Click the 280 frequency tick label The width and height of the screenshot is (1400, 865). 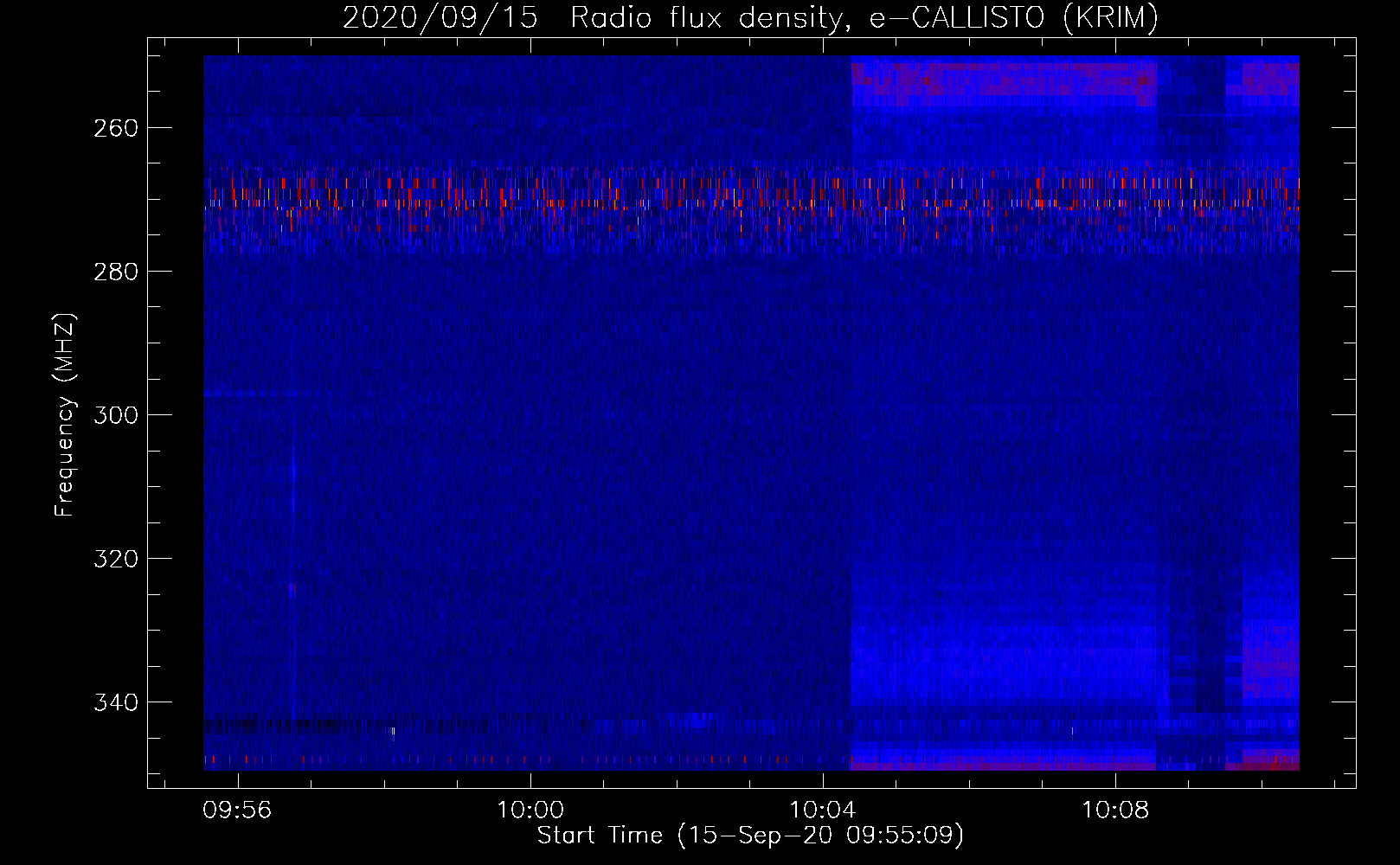[114, 272]
